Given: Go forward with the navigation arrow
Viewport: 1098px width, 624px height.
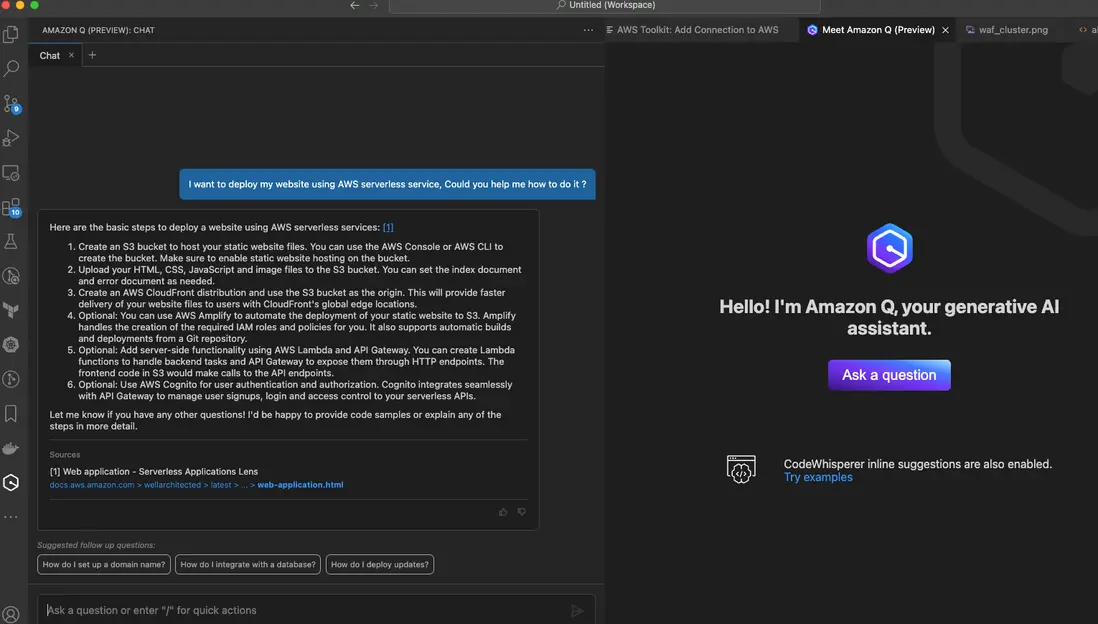Looking at the screenshot, I should click(x=373, y=5).
